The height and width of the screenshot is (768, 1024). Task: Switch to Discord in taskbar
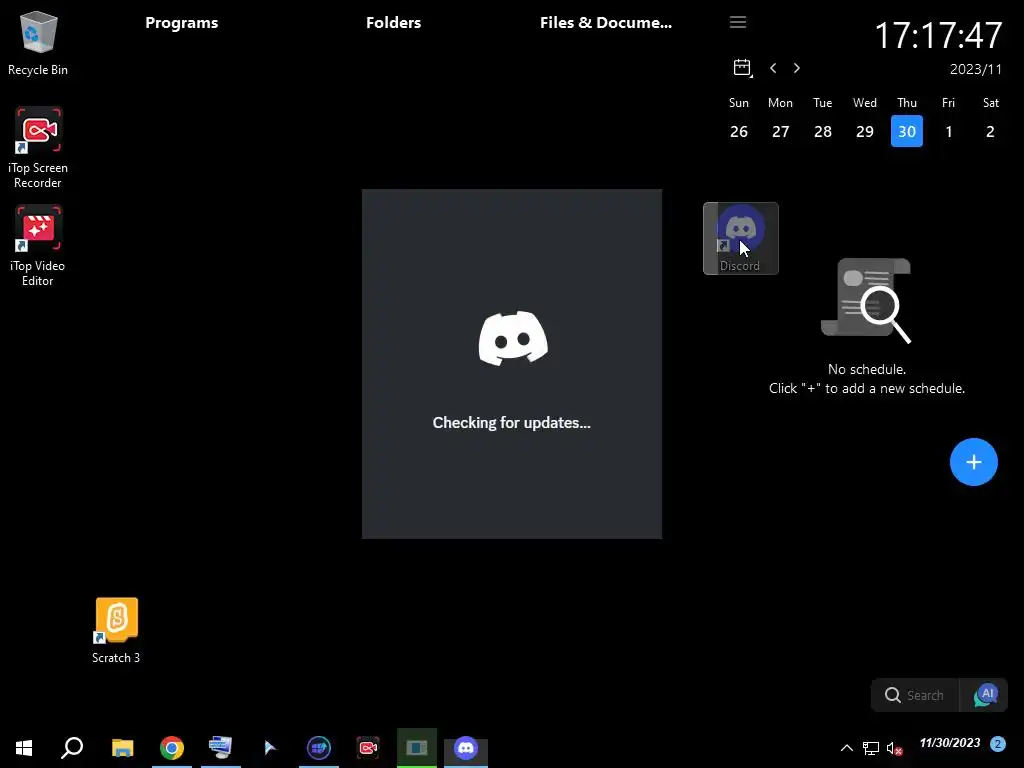pos(466,748)
